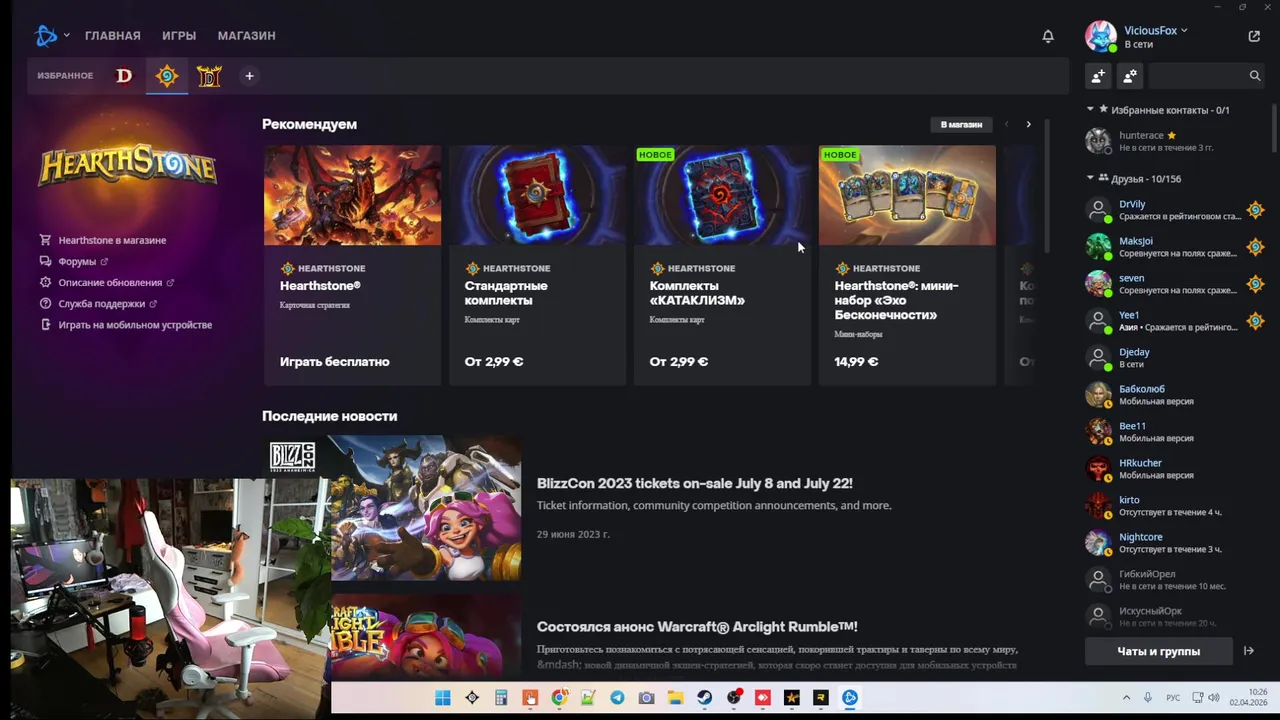
Task: Open the Hearthstone free-to-play card
Action: point(352,265)
